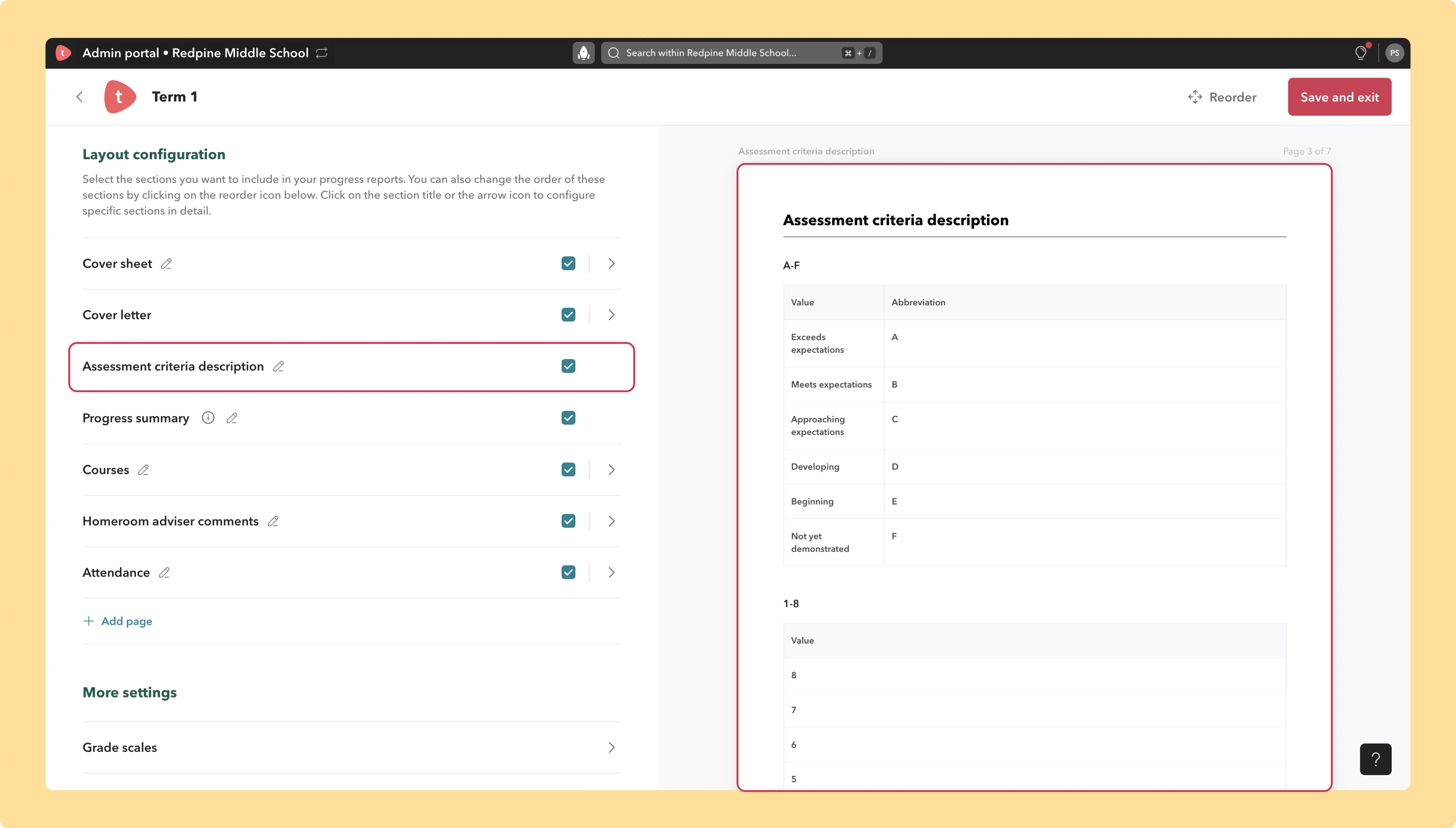The width and height of the screenshot is (1456, 828).
Task: Open the rocket launcher icon
Action: tap(583, 53)
